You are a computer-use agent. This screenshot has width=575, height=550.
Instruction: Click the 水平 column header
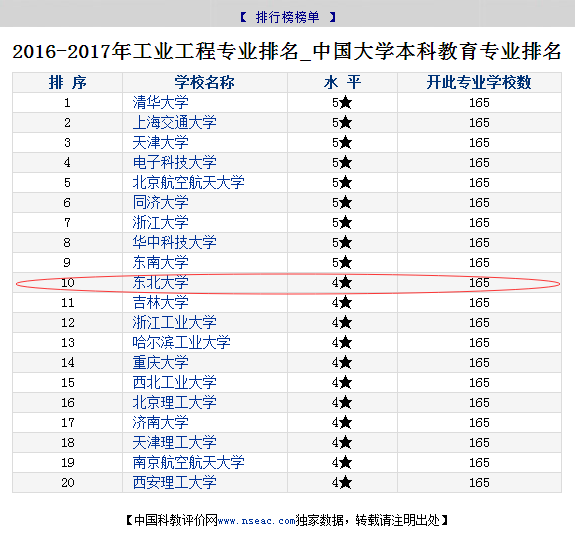point(343,82)
